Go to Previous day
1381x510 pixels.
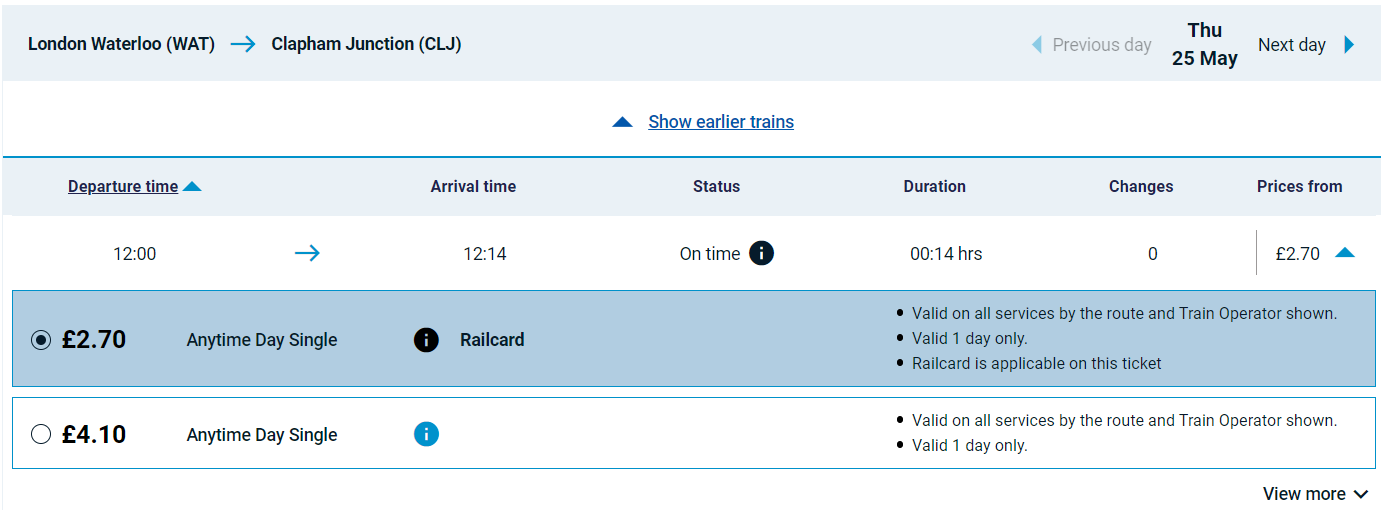(1102, 45)
